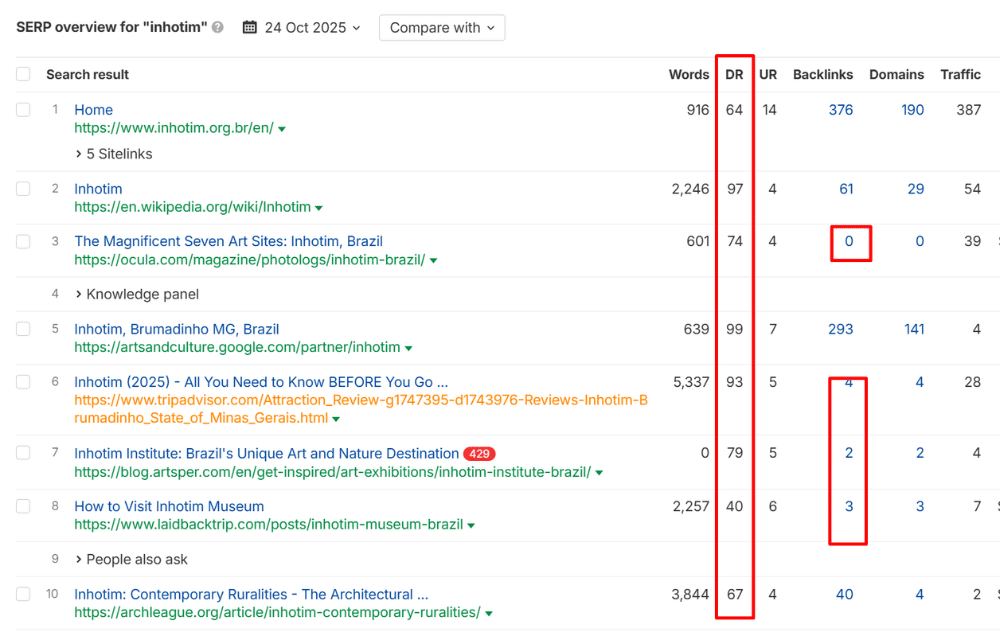The width and height of the screenshot is (1000, 640).
Task: Click the en.wikipedia.org/wiki/Inhotim URL
Action: (193, 207)
